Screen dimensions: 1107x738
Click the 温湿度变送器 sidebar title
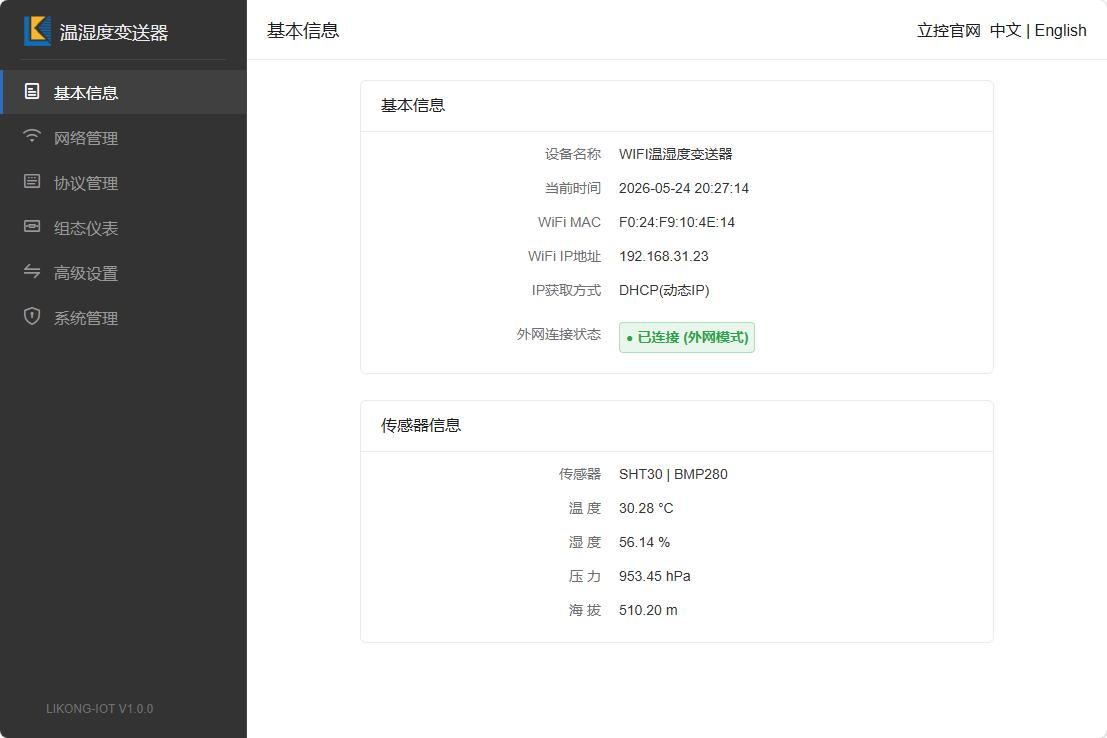pyautogui.click(x=114, y=32)
